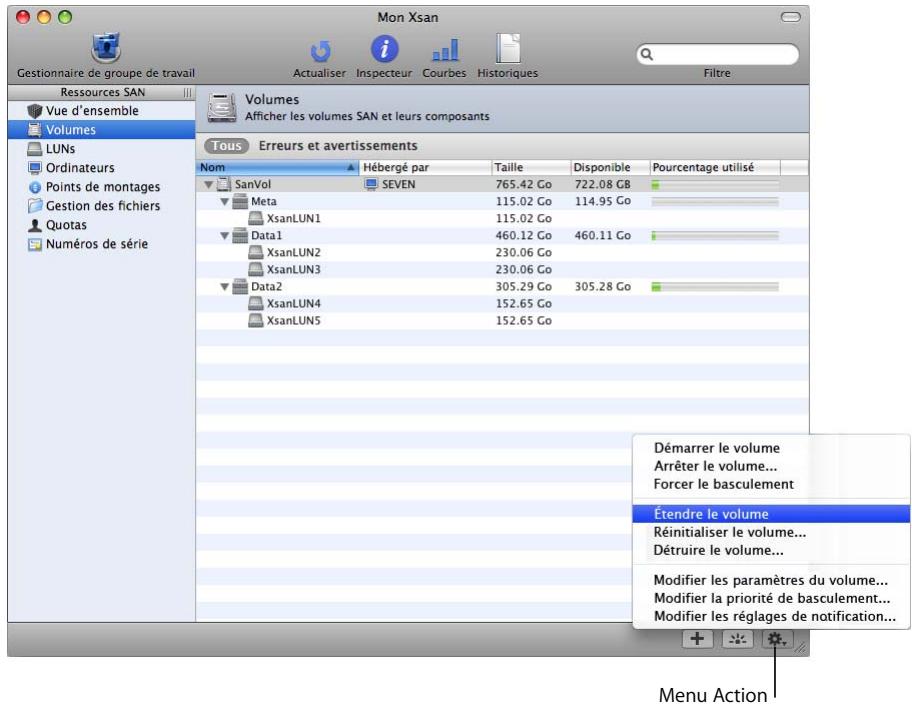Viewport: 912px width, 712px height.
Task: Choose Modifier les paramètres du volume
Action: tap(771, 580)
